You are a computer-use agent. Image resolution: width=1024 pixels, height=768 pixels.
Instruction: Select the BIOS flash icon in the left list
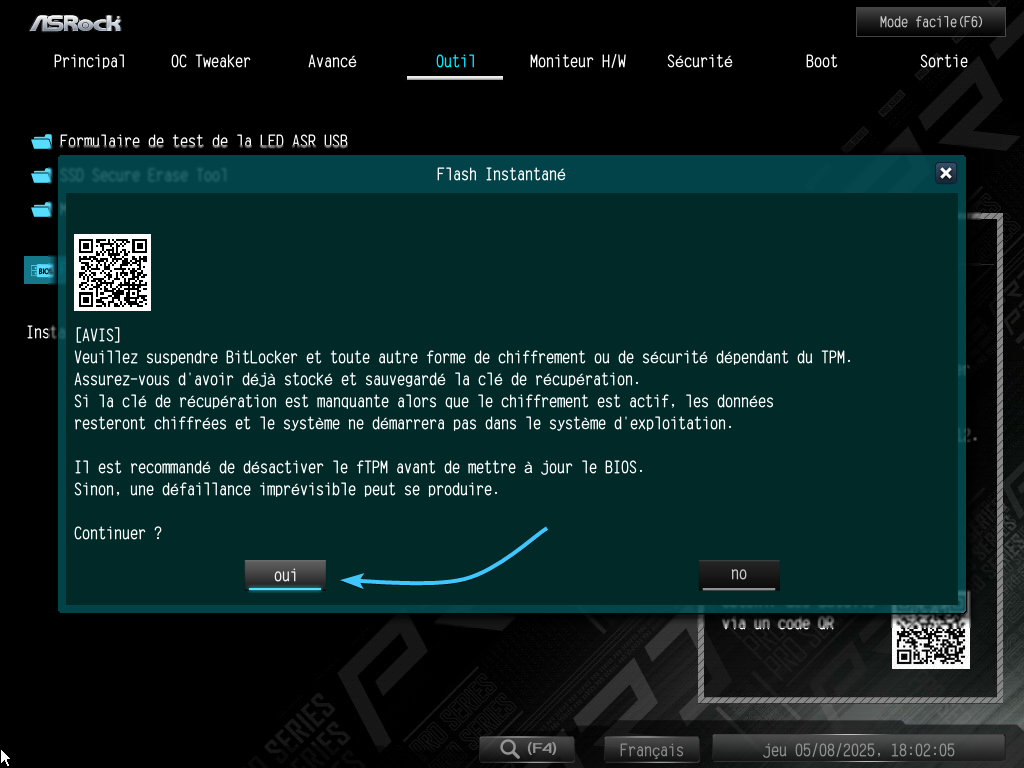tap(40, 270)
